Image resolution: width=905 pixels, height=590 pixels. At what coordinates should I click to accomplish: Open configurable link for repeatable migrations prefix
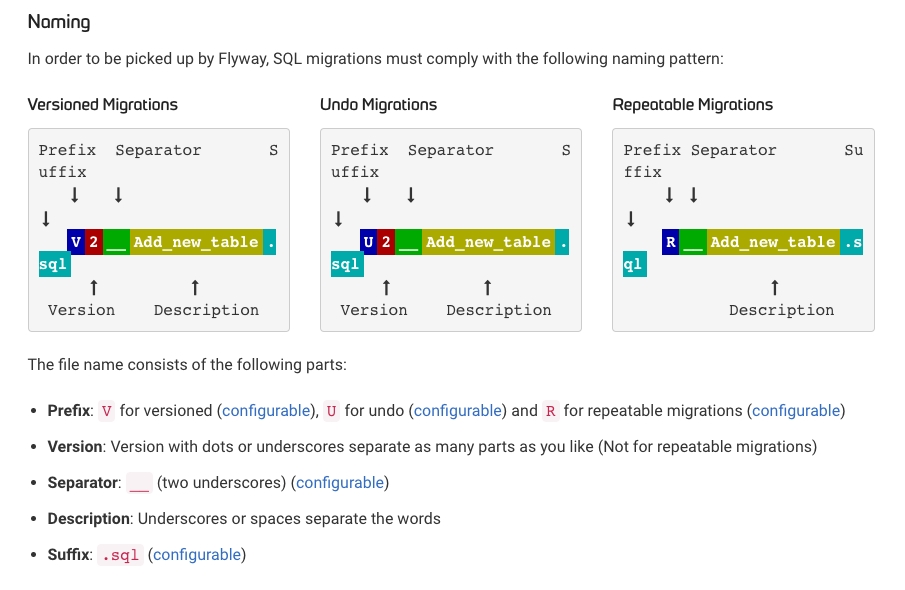(796, 410)
